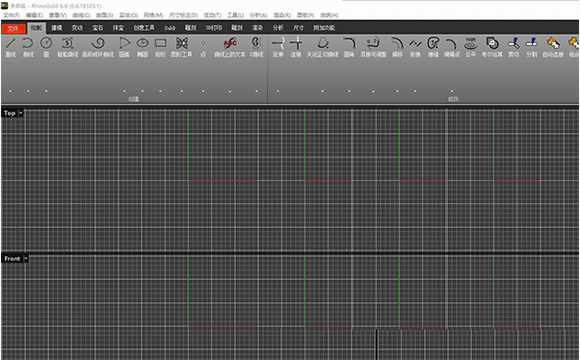Choose the symmetry butterfly tool icon
The height and width of the screenshot is (360, 580).
click(x=182, y=43)
